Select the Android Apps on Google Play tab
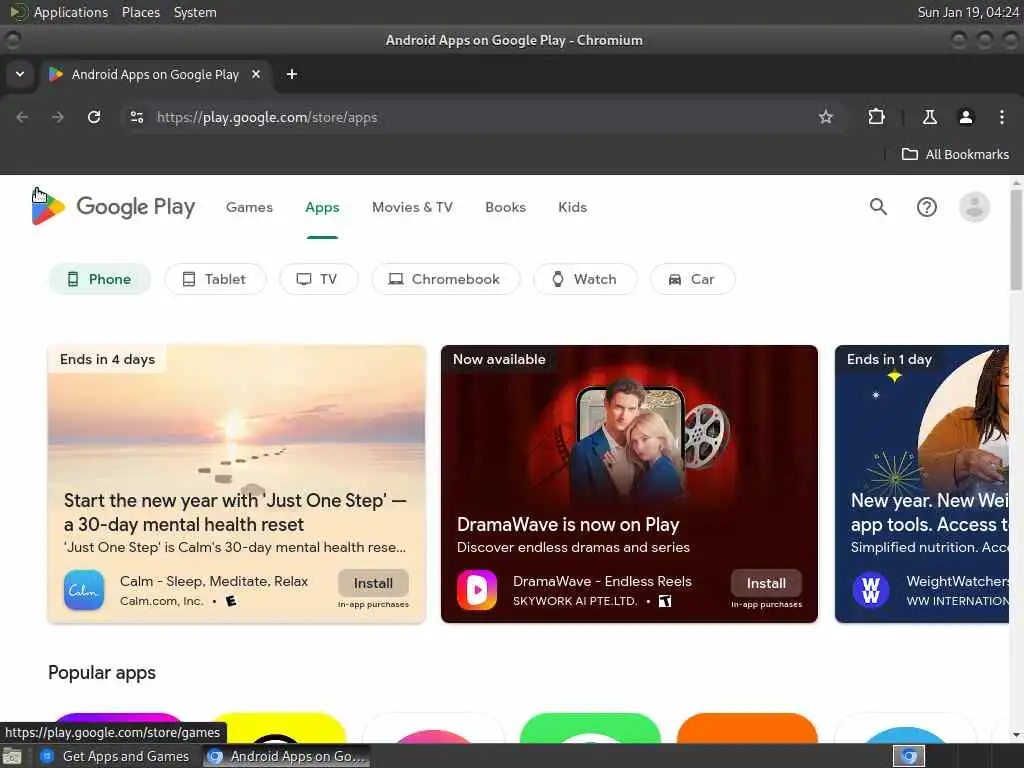The image size is (1024, 768). [x=155, y=74]
